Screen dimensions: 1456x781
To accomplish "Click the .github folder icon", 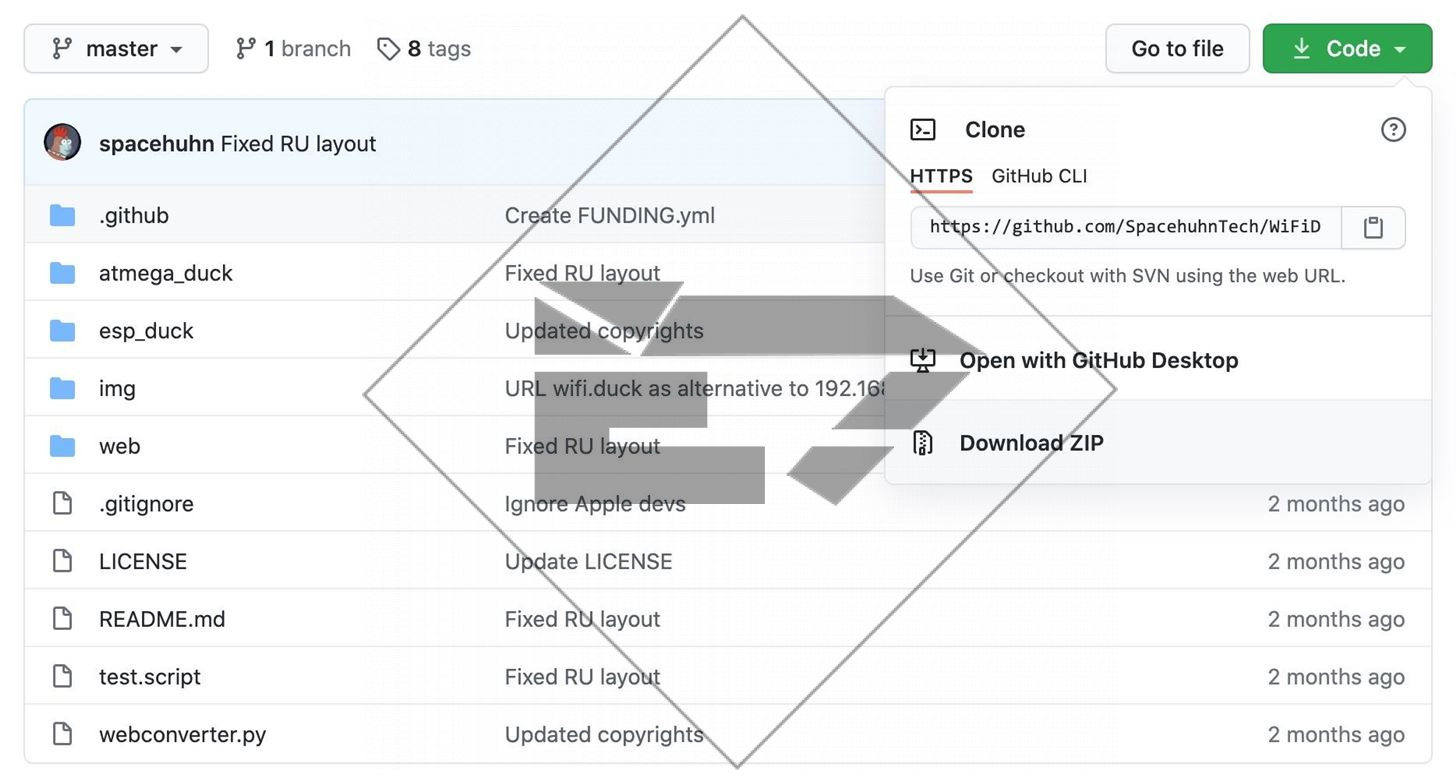I will click(62, 216).
